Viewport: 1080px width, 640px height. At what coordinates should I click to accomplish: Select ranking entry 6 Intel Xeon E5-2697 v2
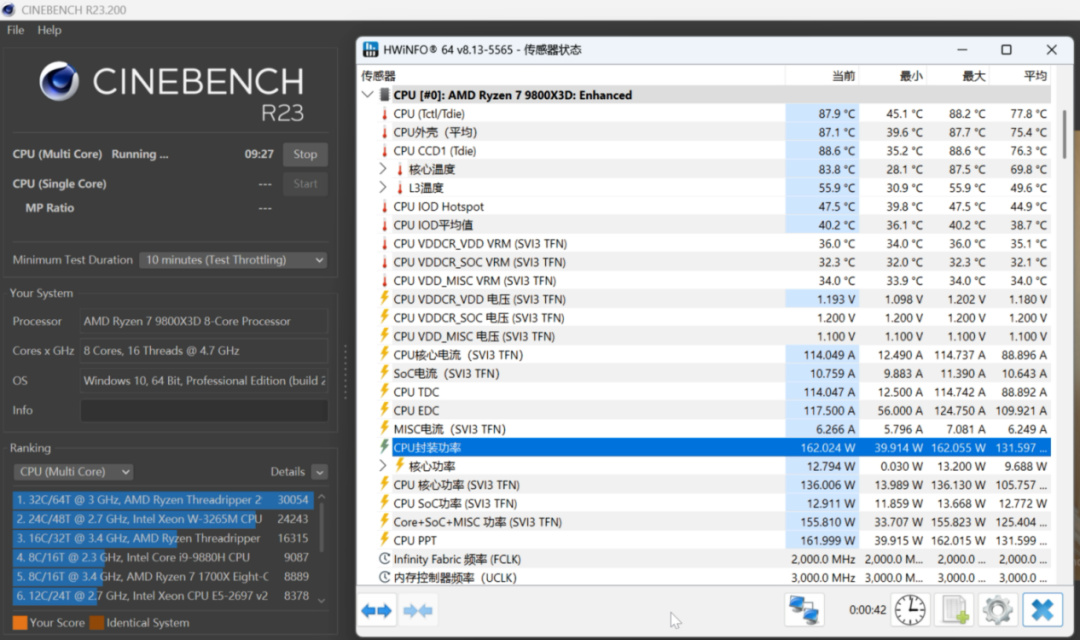163,596
